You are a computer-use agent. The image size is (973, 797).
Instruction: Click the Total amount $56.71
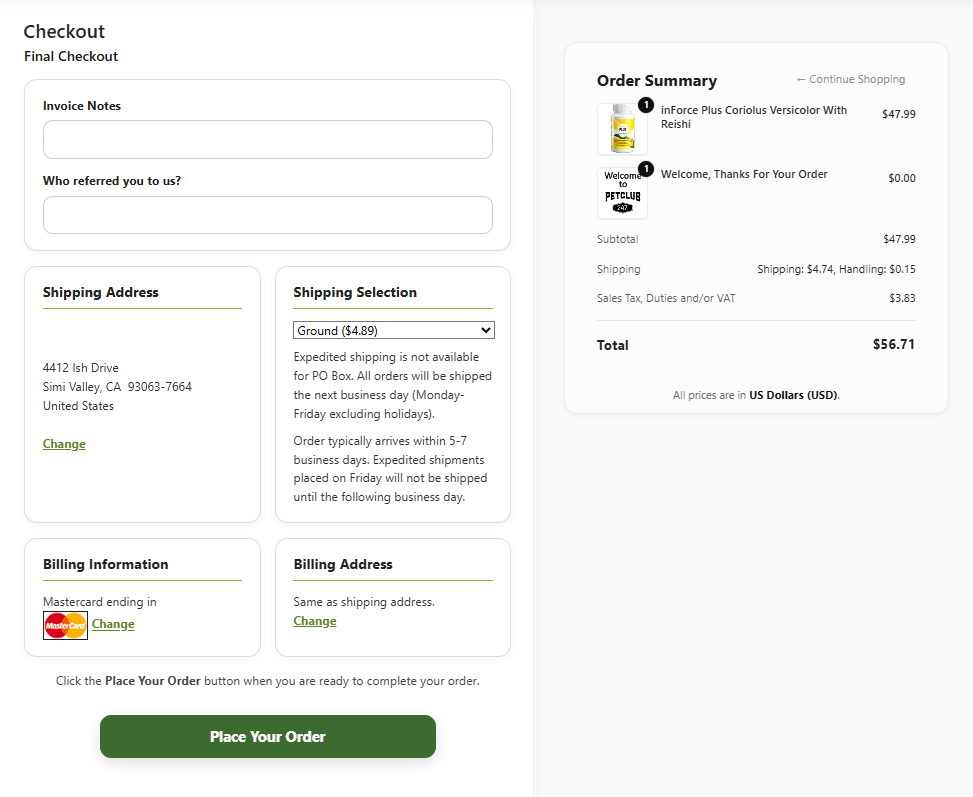(x=894, y=344)
